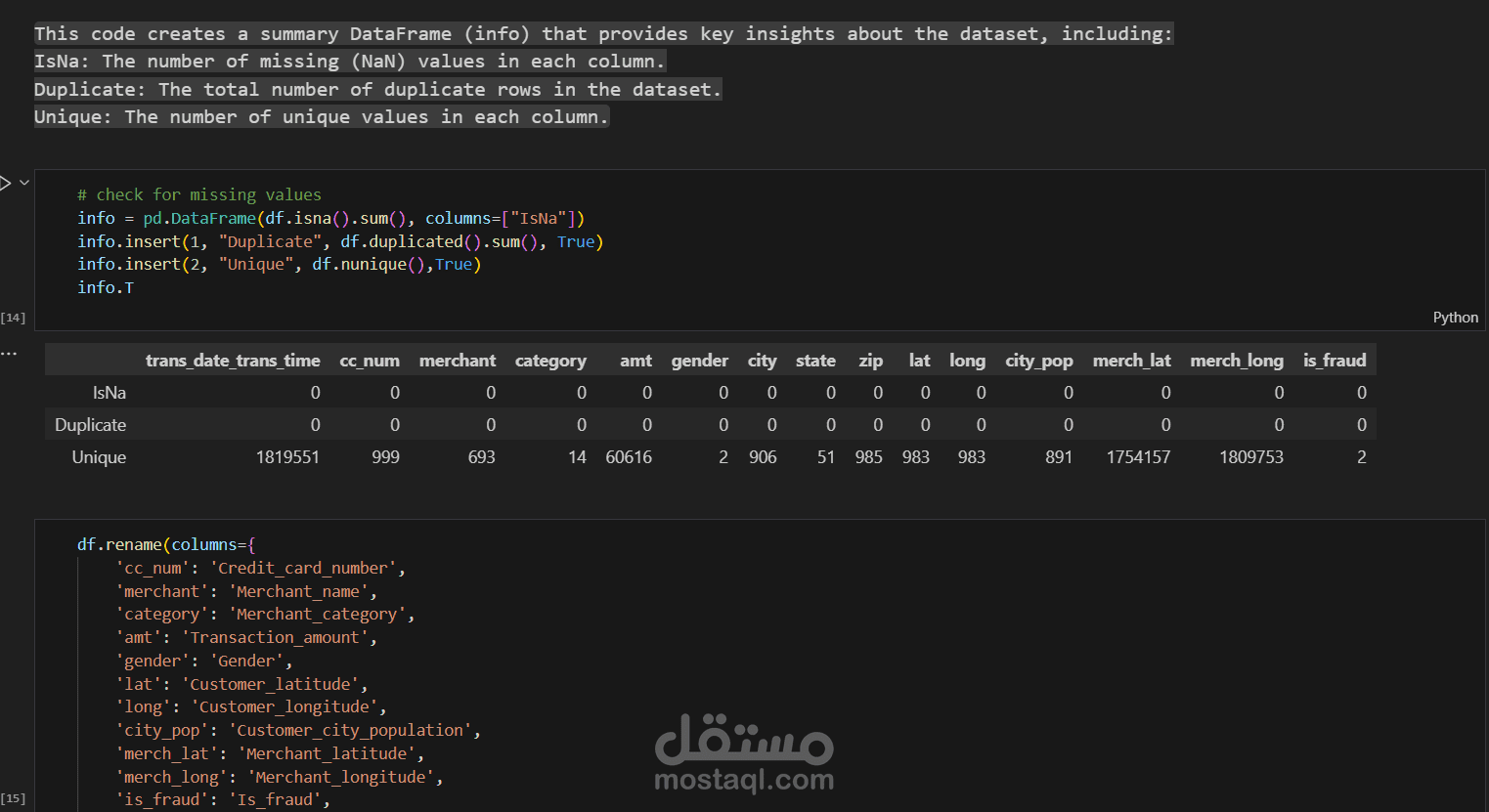Viewport: 1489px width, 812px height.
Task: Click unique value 985 under zip
Action: coord(868,457)
